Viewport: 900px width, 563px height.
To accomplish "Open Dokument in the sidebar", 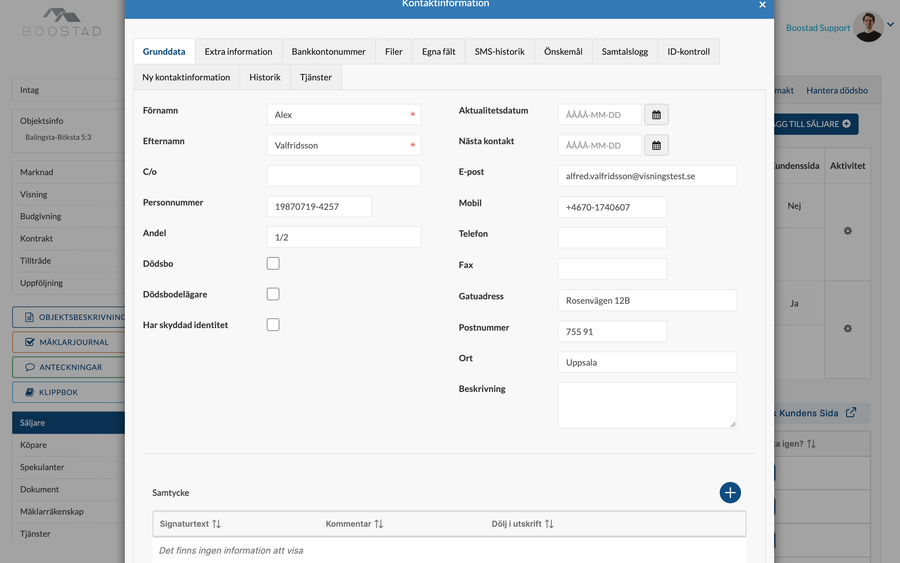I will [69, 490].
